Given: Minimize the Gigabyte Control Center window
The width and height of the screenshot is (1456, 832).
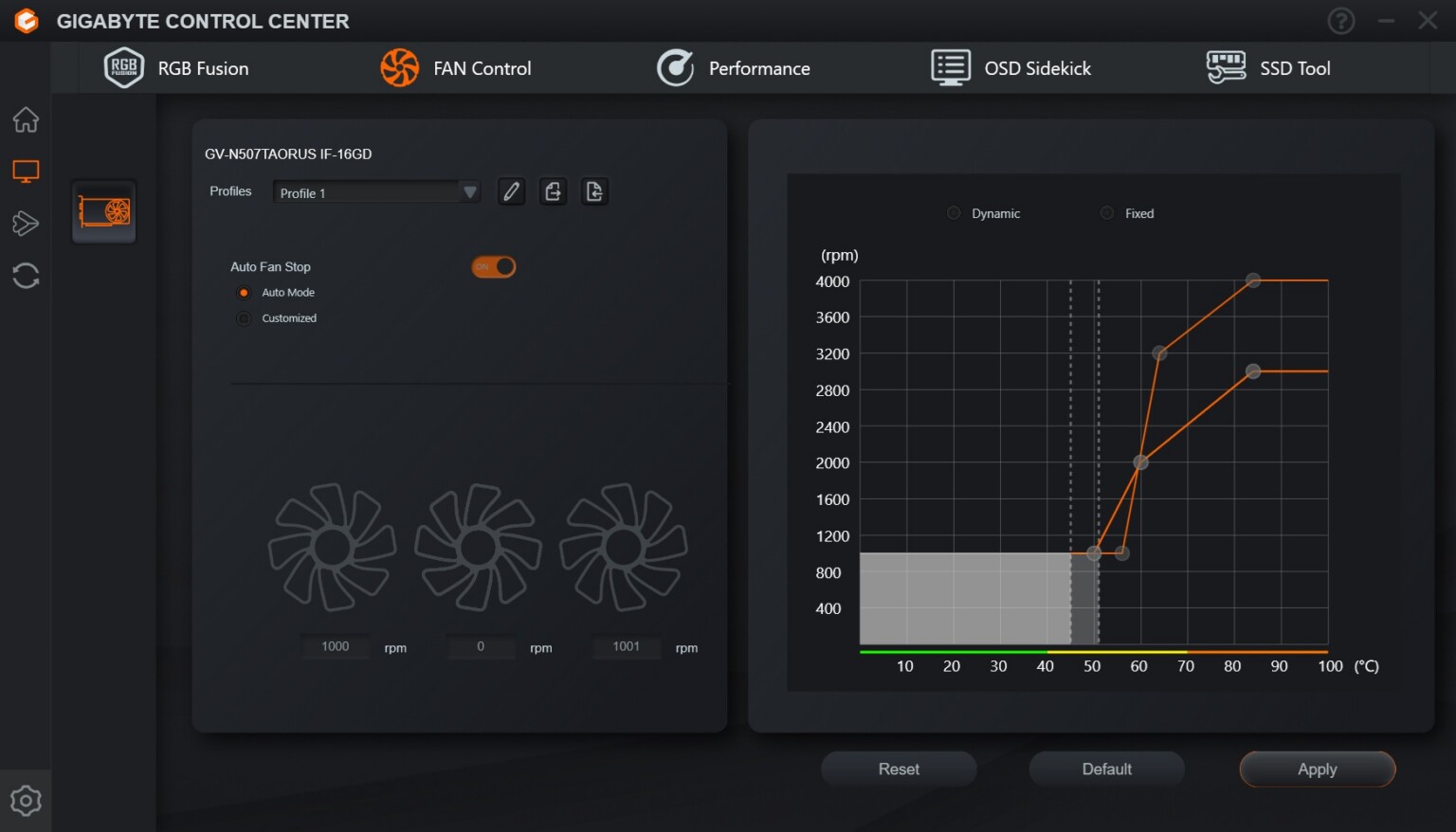Looking at the screenshot, I should (1386, 21).
